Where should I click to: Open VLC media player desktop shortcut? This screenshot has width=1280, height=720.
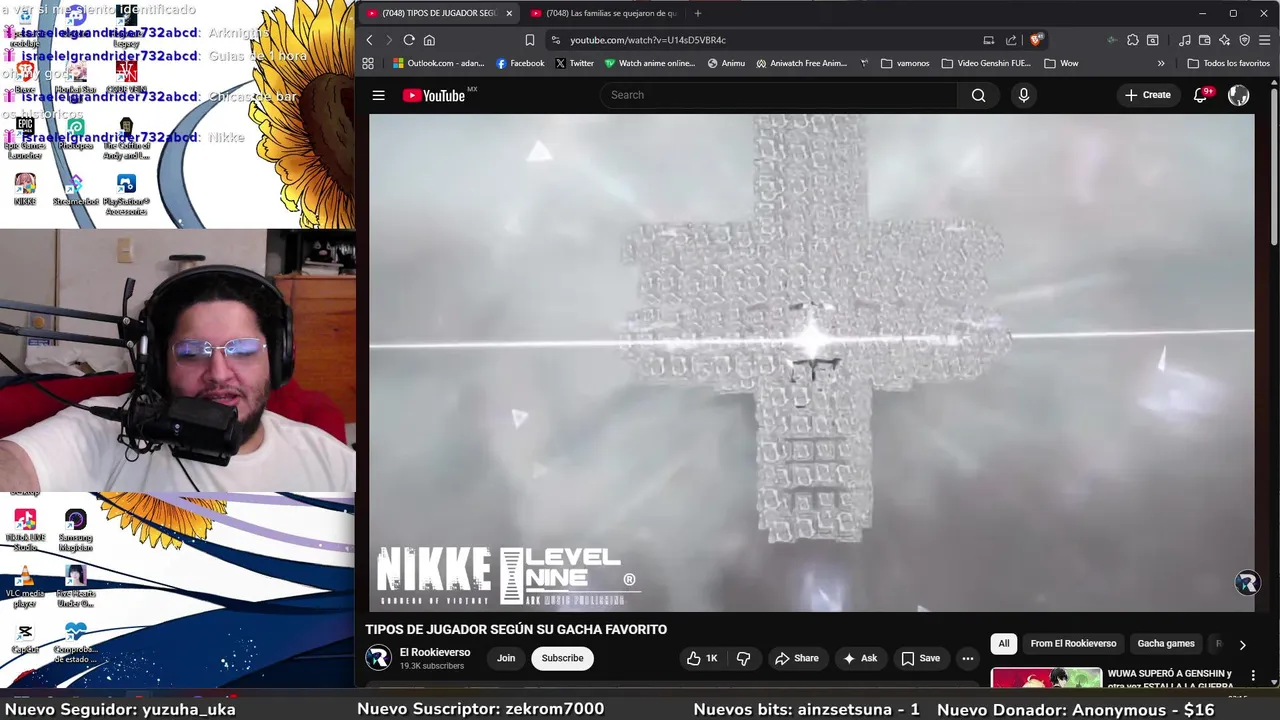pyautogui.click(x=25, y=587)
